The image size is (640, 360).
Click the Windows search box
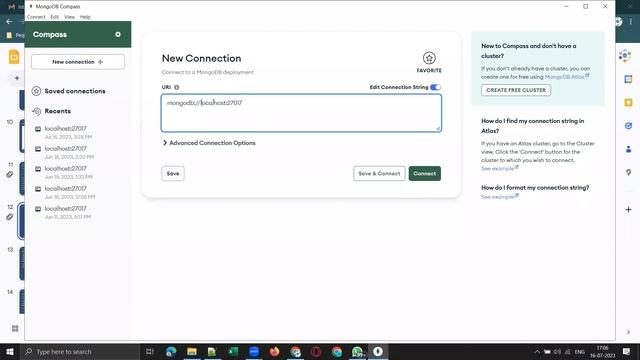point(80,351)
